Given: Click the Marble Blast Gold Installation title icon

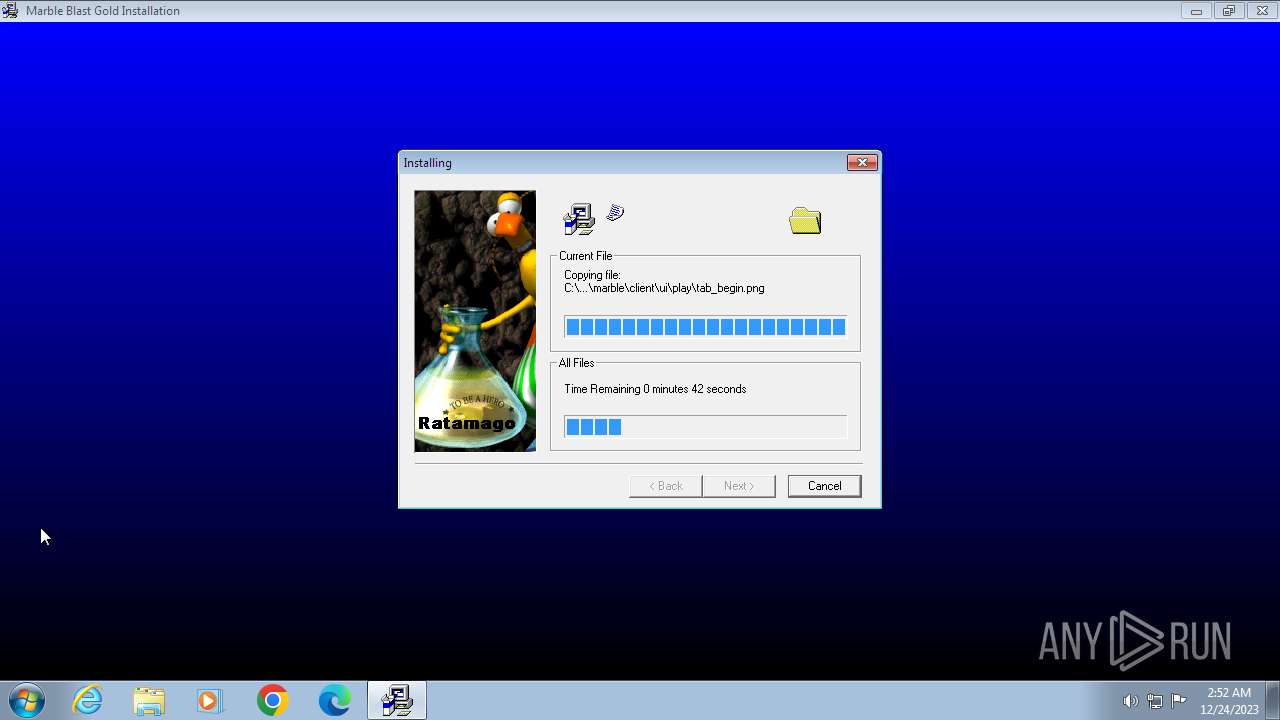Looking at the screenshot, I should [10, 11].
